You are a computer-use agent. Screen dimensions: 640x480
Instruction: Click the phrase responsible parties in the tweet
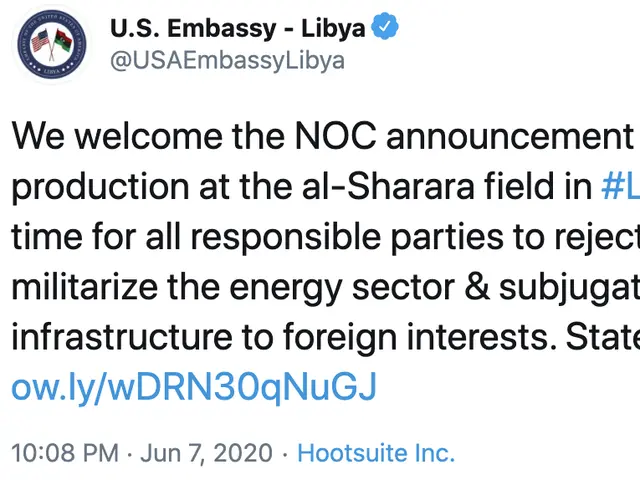(x=347, y=238)
